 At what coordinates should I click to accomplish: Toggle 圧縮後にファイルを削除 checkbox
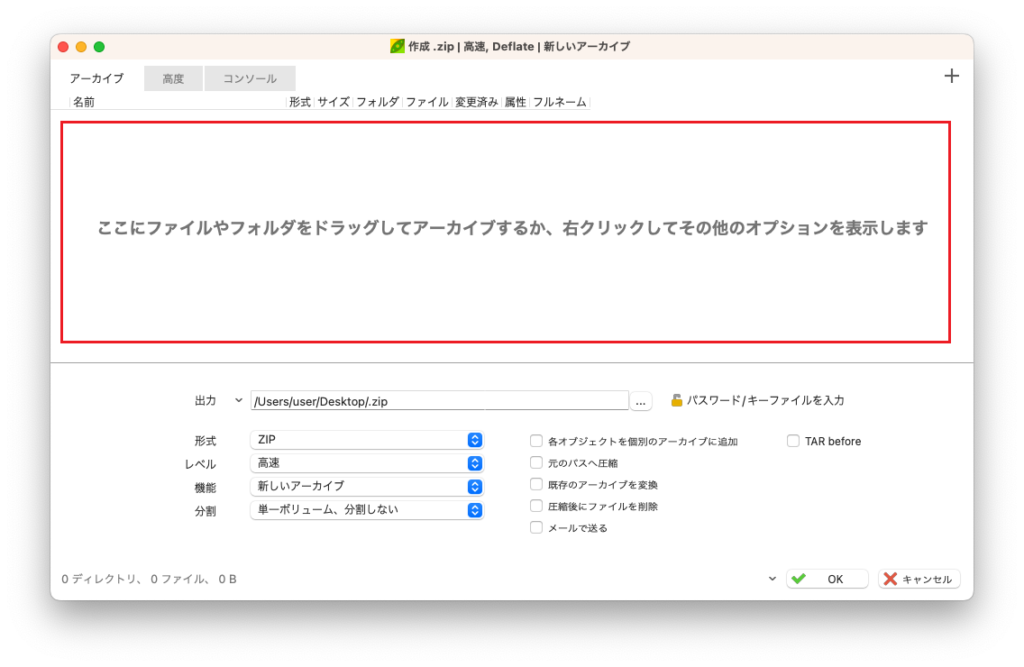tap(536, 506)
